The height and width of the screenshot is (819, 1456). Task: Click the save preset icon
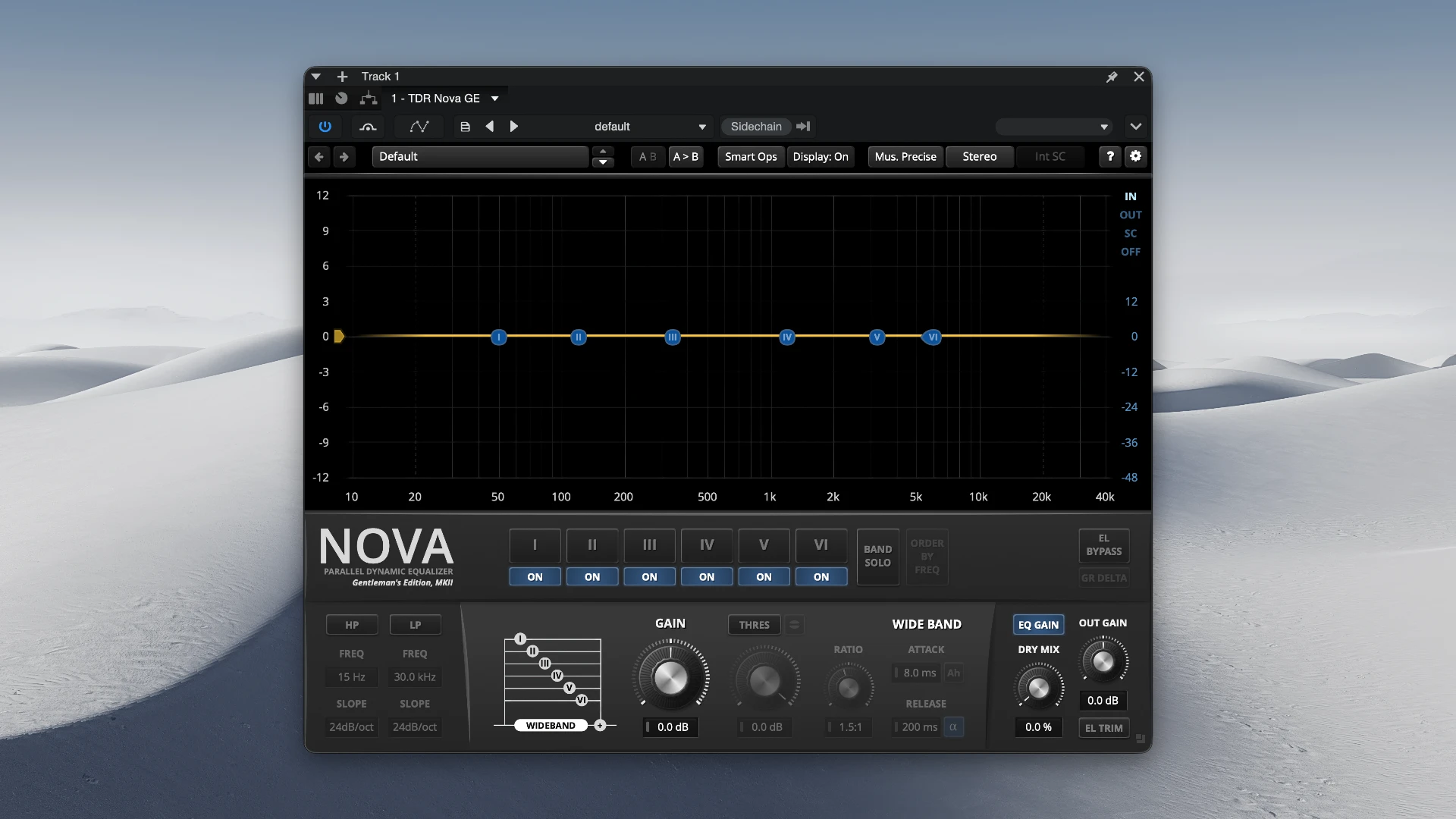466,127
